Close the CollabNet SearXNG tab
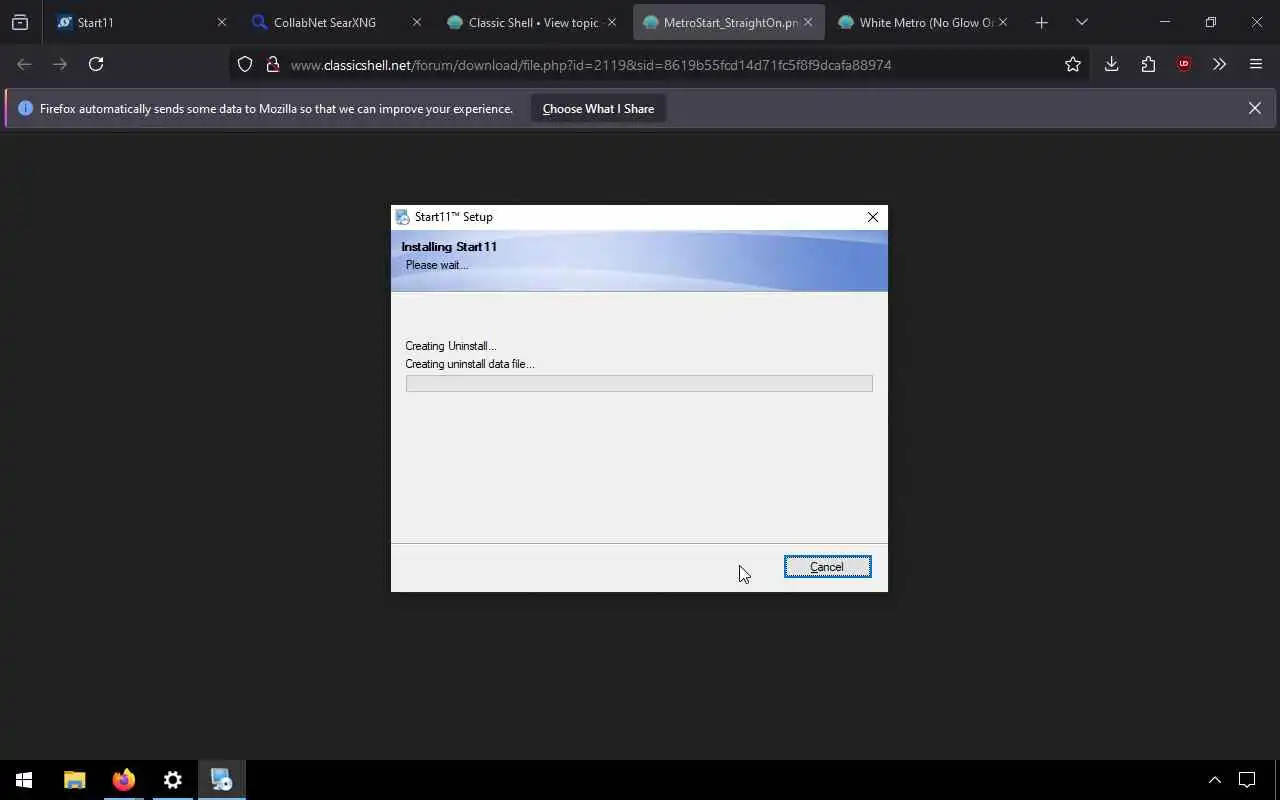 coord(417,22)
